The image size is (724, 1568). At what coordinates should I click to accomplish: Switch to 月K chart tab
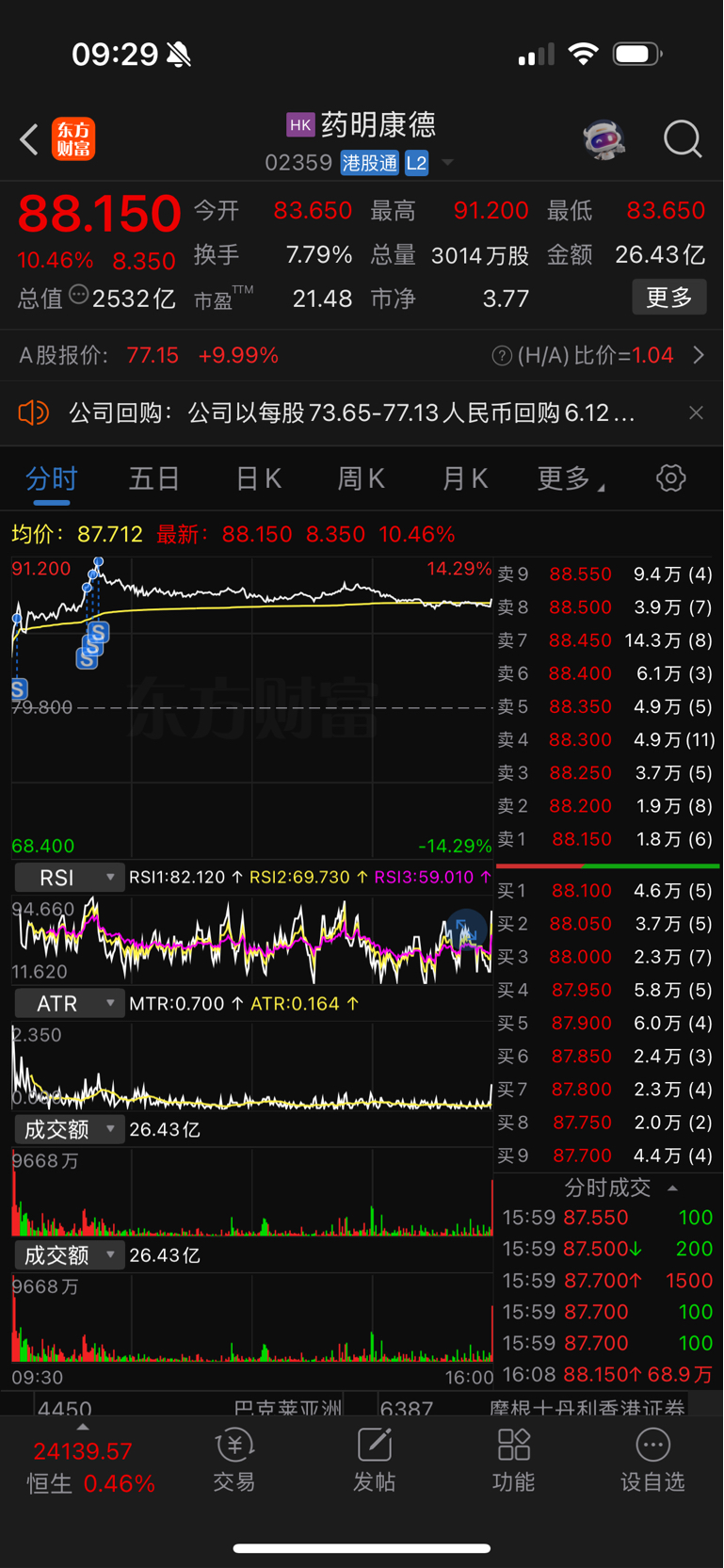[x=465, y=478]
